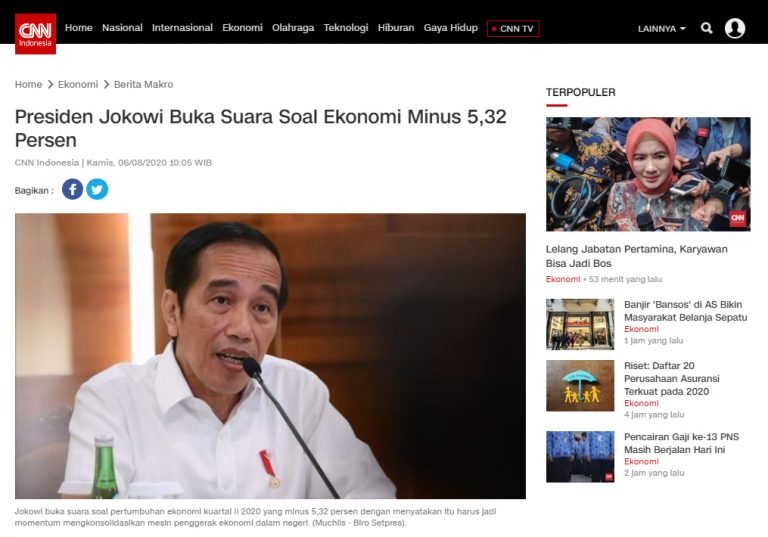Select the Teknologi menu item
768x537 pixels.
pyautogui.click(x=346, y=28)
